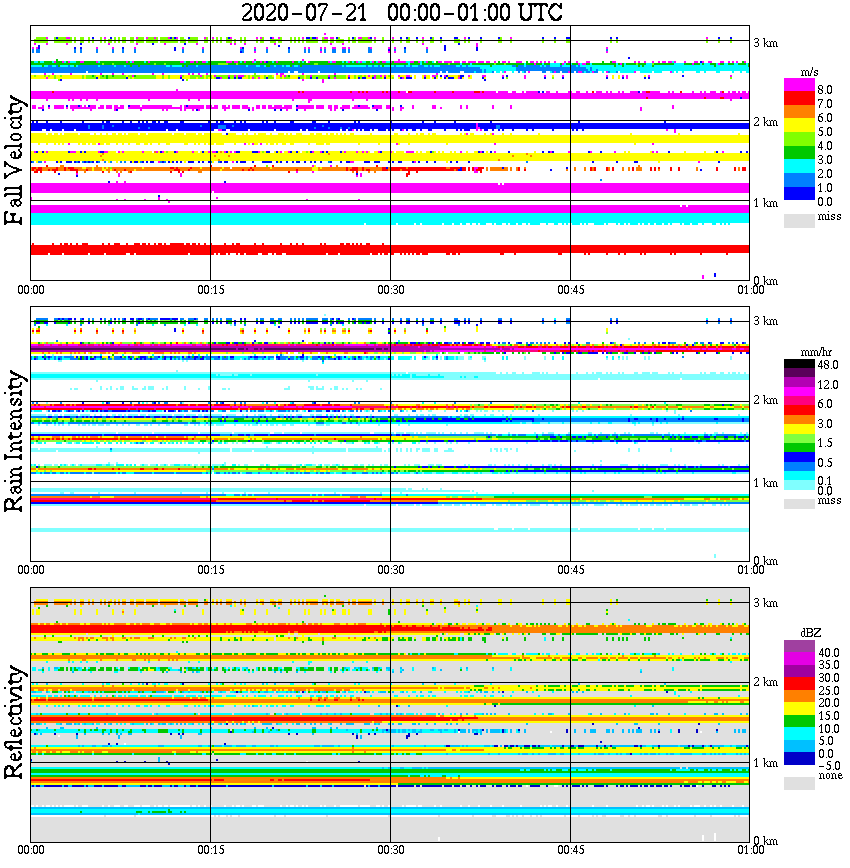Click the 'Reflectivity' axis label

click(x=14, y=723)
